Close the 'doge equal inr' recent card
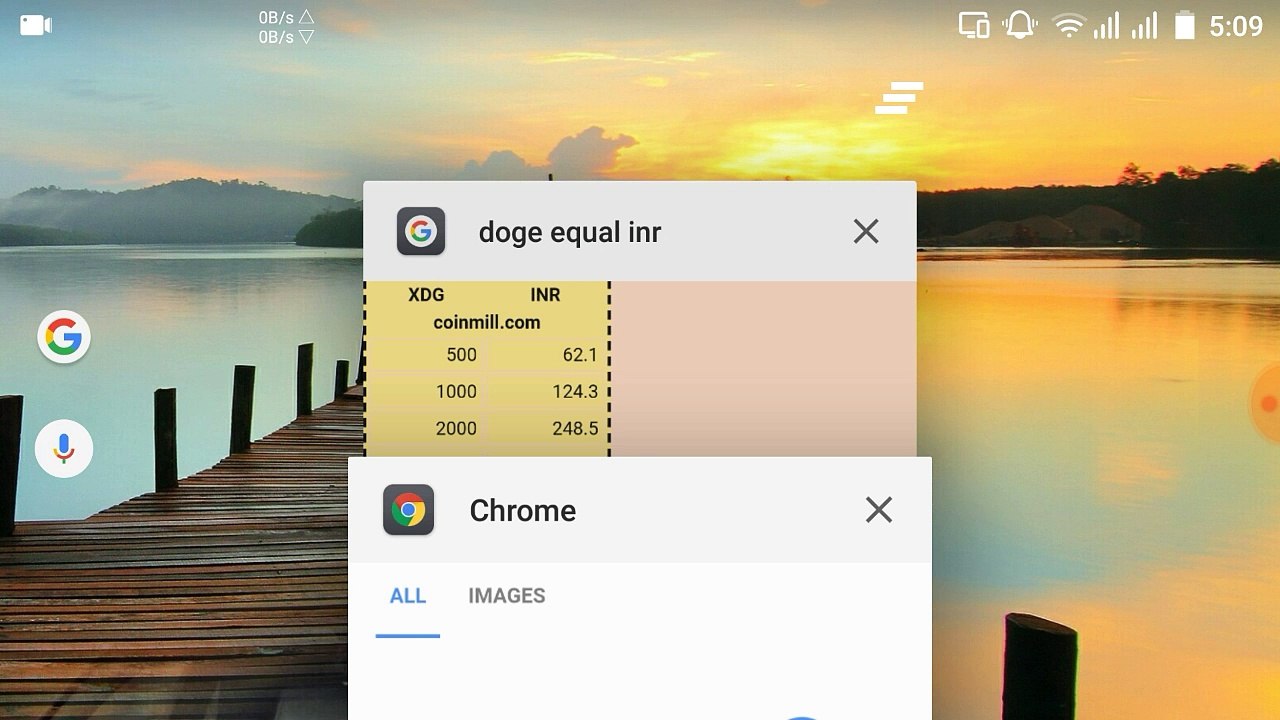The height and width of the screenshot is (720, 1280). pyautogui.click(x=866, y=232)
